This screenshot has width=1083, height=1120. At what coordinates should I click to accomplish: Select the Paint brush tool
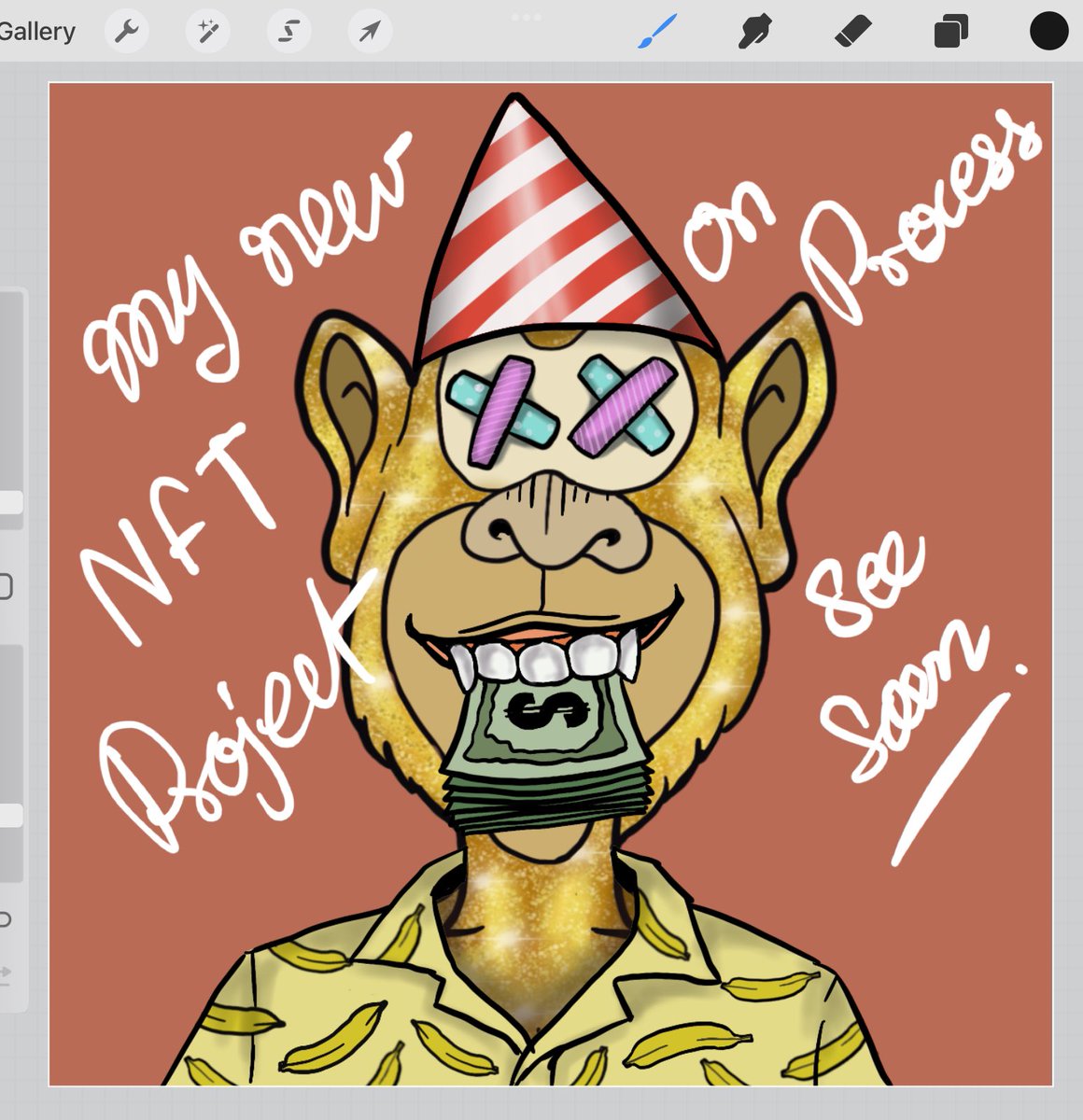point(657,31)
